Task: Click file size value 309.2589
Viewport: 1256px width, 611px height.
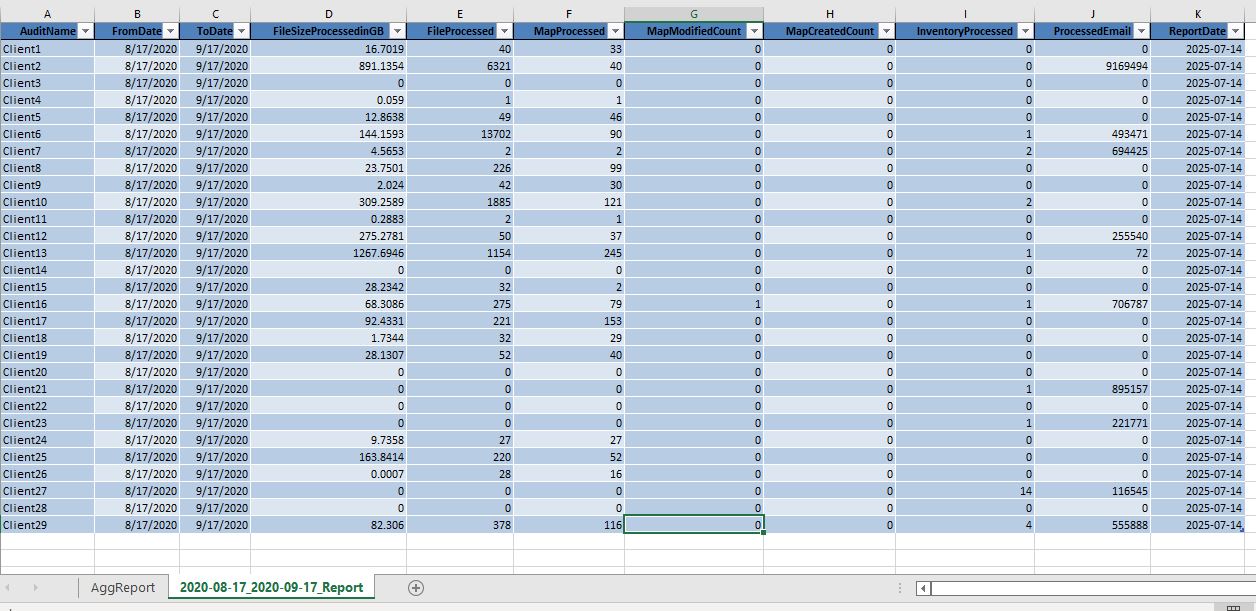Action: coord(328,202)
